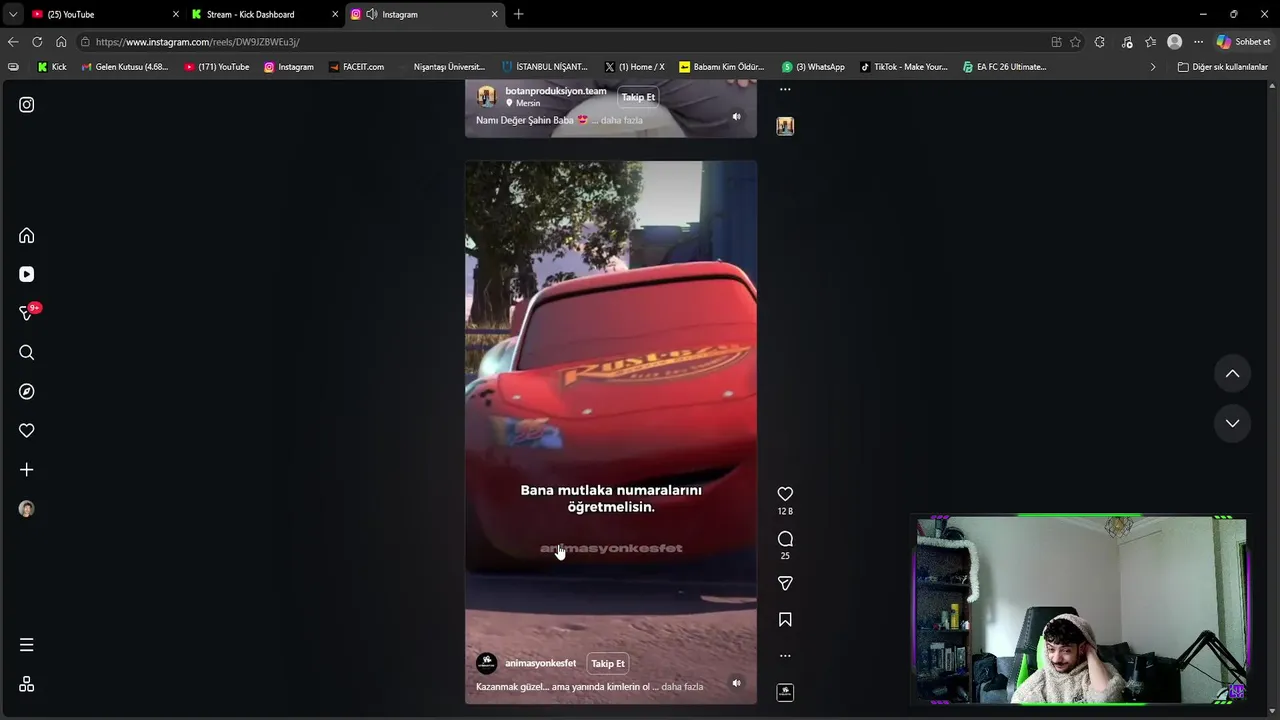Click animasyonkesfet profile avatar

[486, 664]
